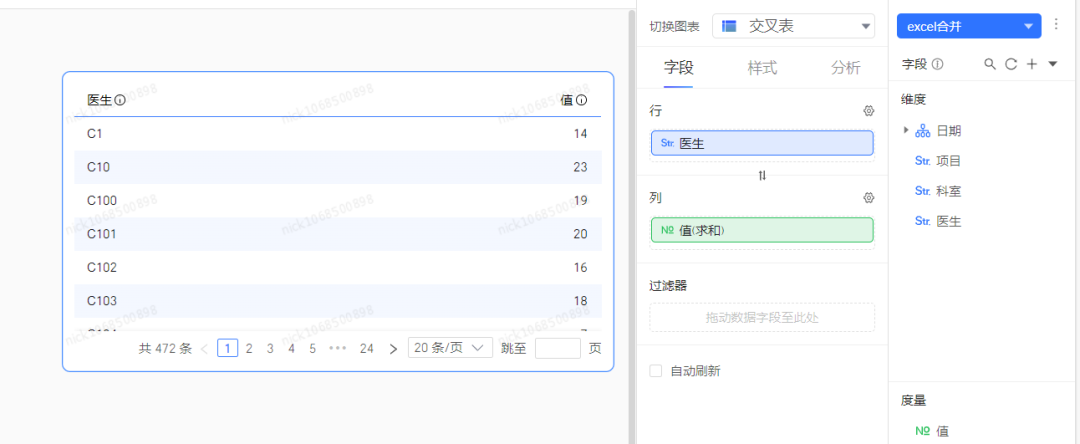1080x444 pixels.
Task: Click the 值 column header
Action: [x=567, y=101]
